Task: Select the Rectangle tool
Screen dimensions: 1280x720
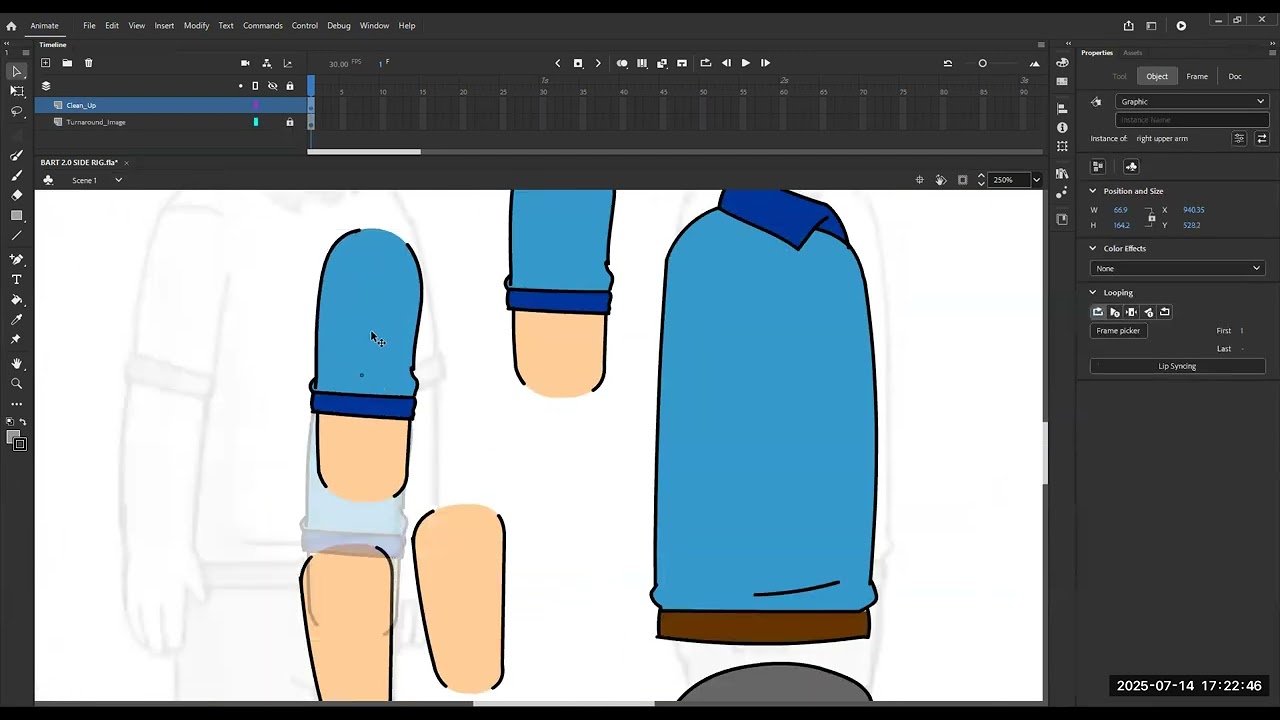Action: coord(17,216)
